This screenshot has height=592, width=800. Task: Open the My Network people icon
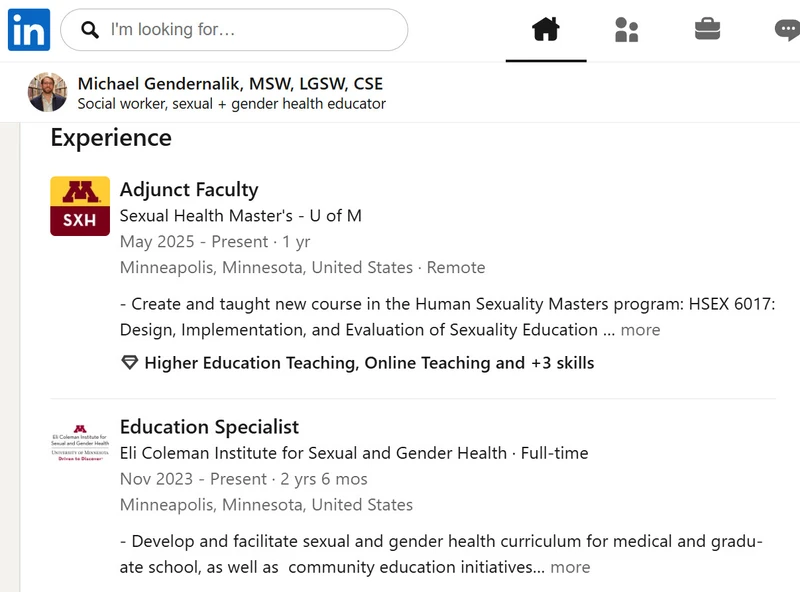tap(627, 30)
